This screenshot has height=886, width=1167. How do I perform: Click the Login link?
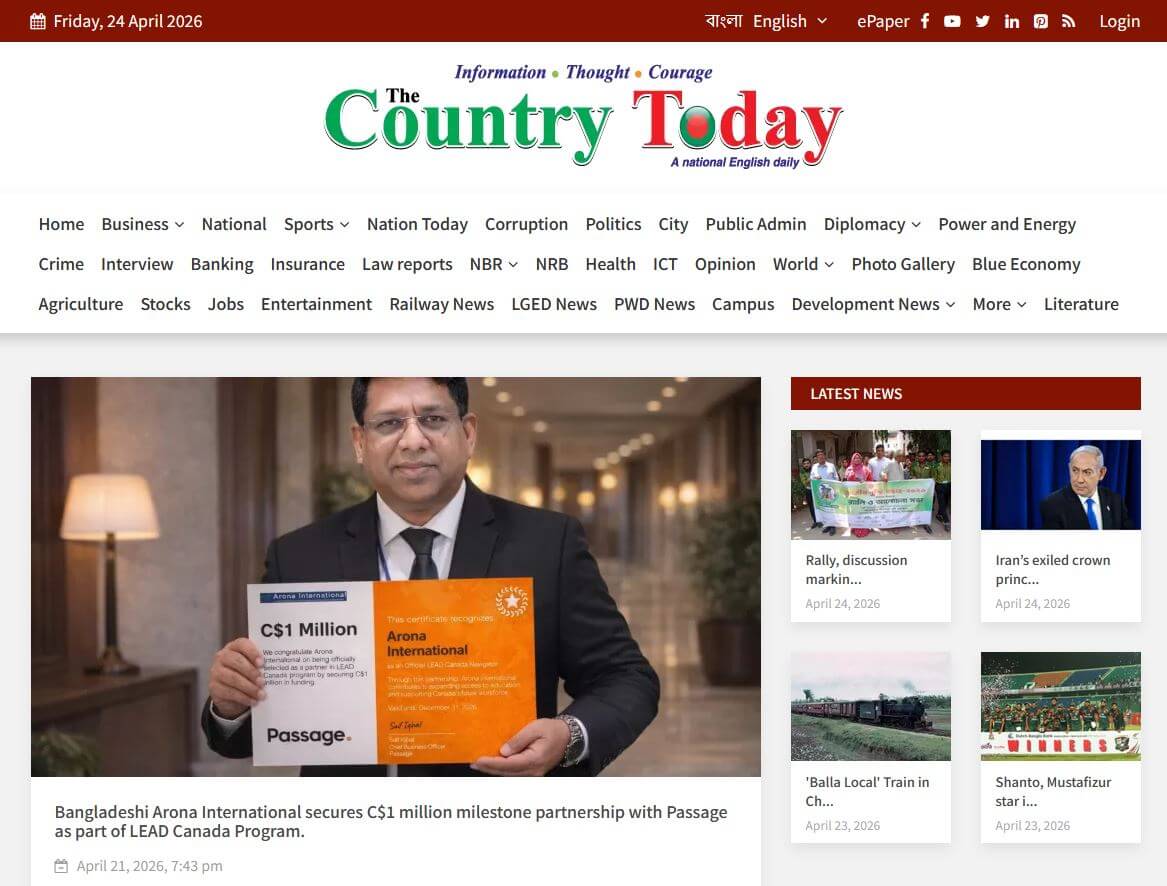pyautogui.click(x=1119, y=21)
